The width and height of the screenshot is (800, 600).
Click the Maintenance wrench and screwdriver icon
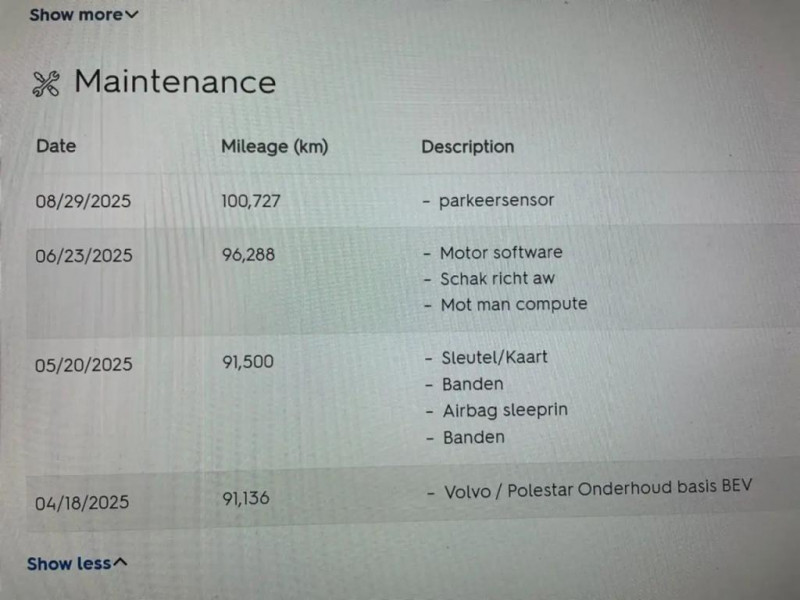[x=46, y=84]
